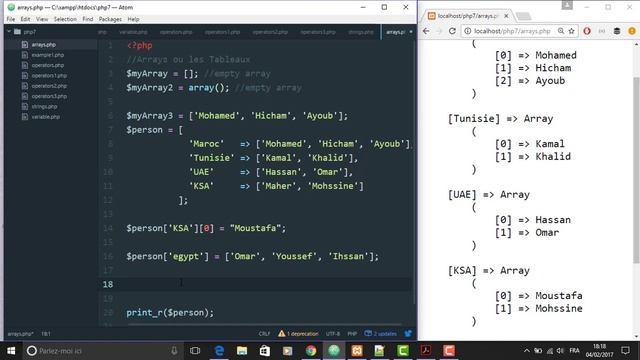Open example1.php in the Atom tree view

point(47,55)
